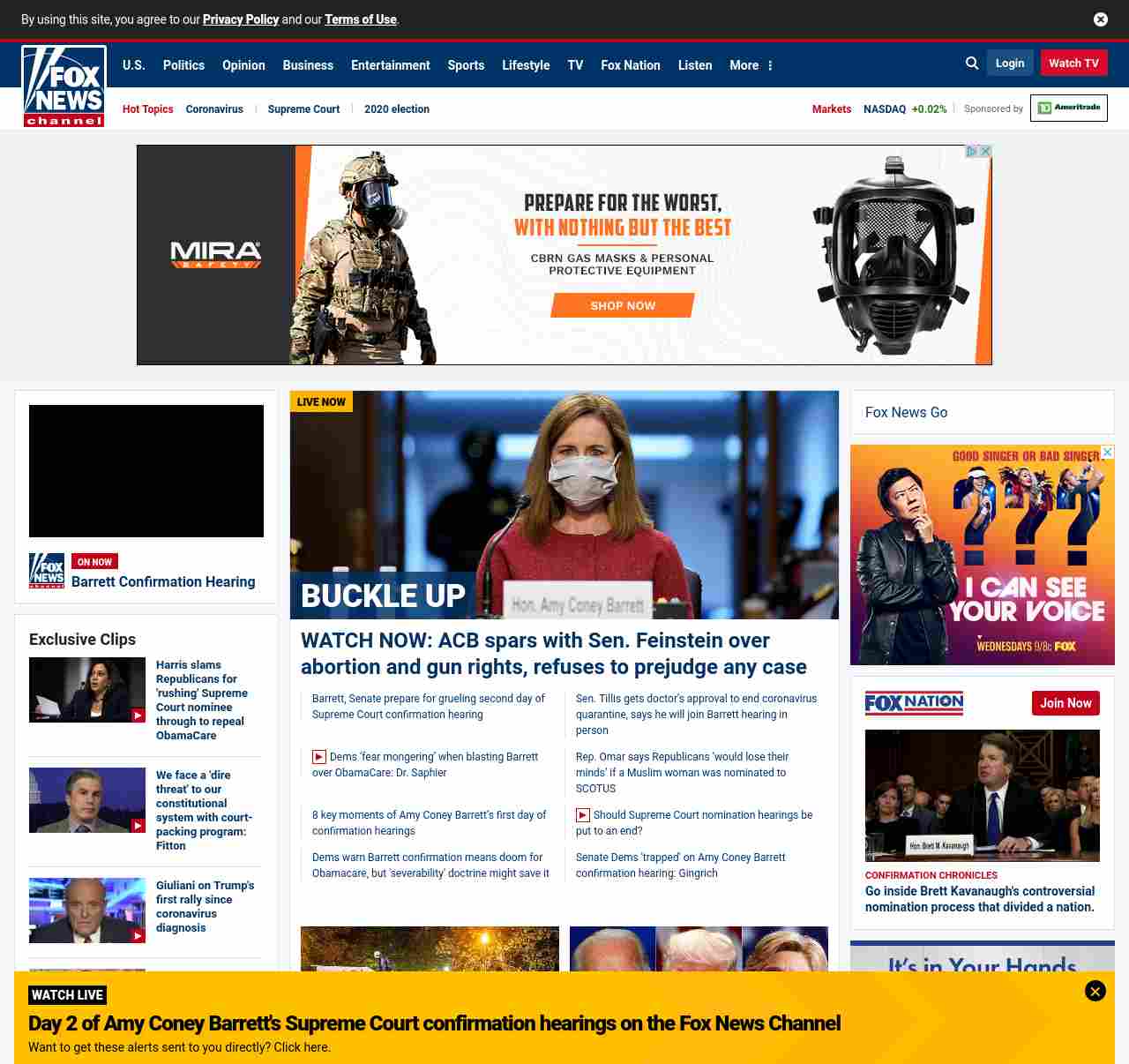
Task: Open the Fox Nation logo link
Action: [x=914, y=703]
